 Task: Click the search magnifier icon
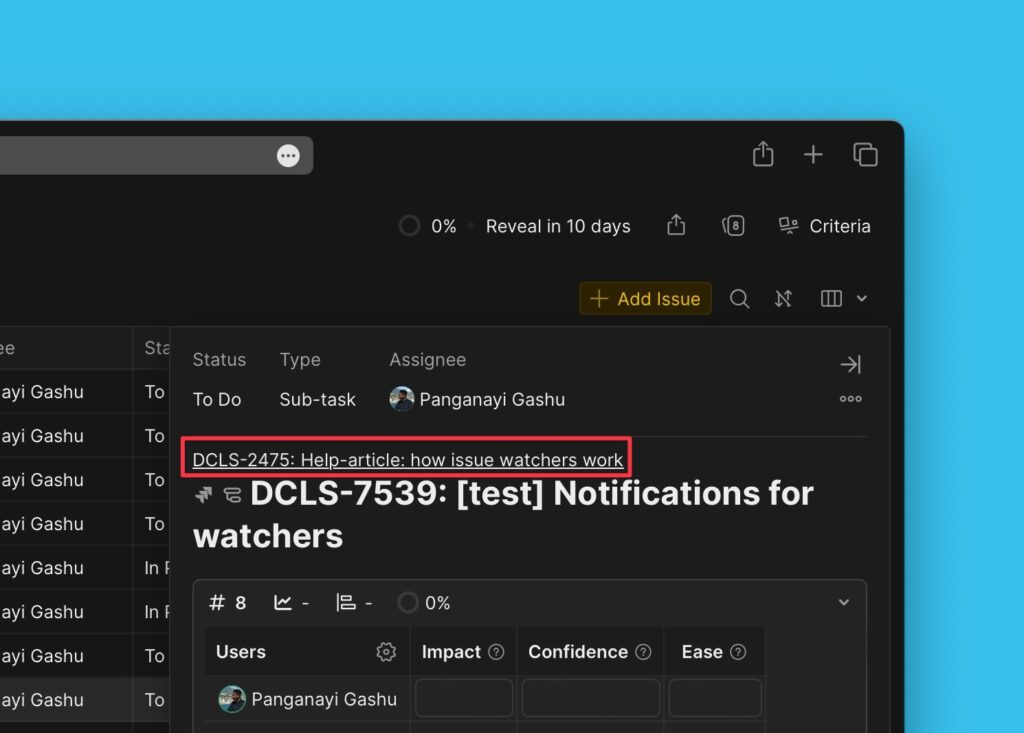[x=739, y=299]
